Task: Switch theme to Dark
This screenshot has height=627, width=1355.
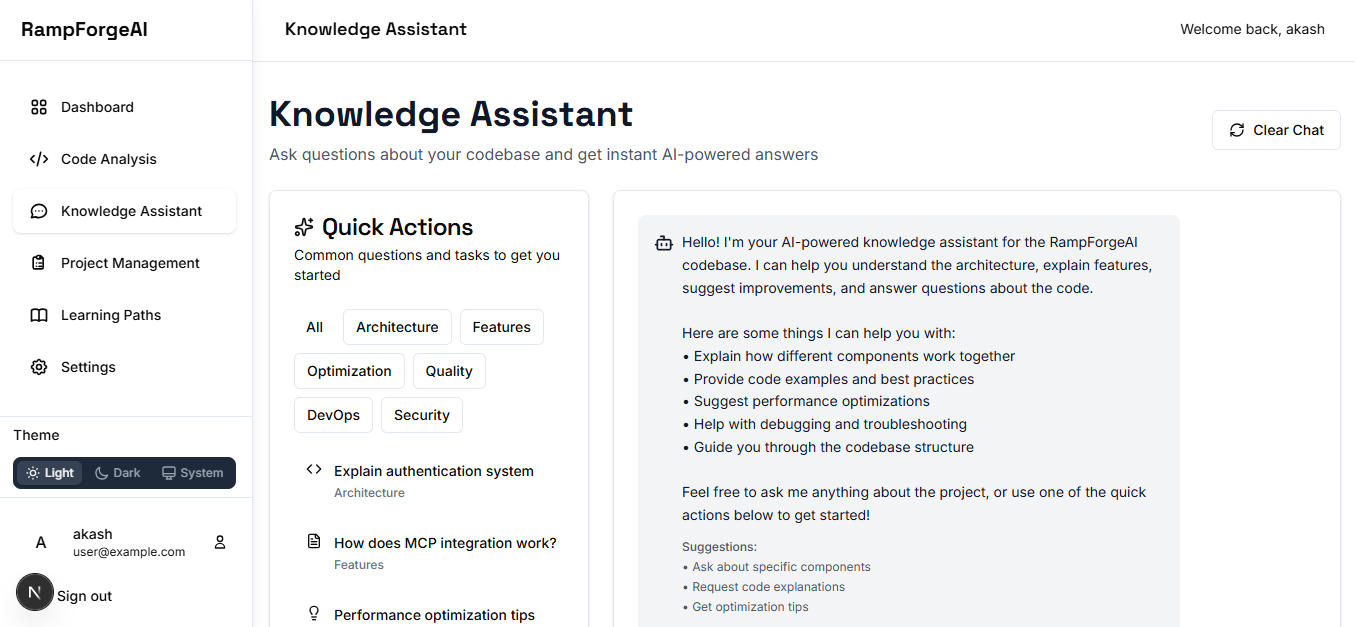Action: point(118,473)
